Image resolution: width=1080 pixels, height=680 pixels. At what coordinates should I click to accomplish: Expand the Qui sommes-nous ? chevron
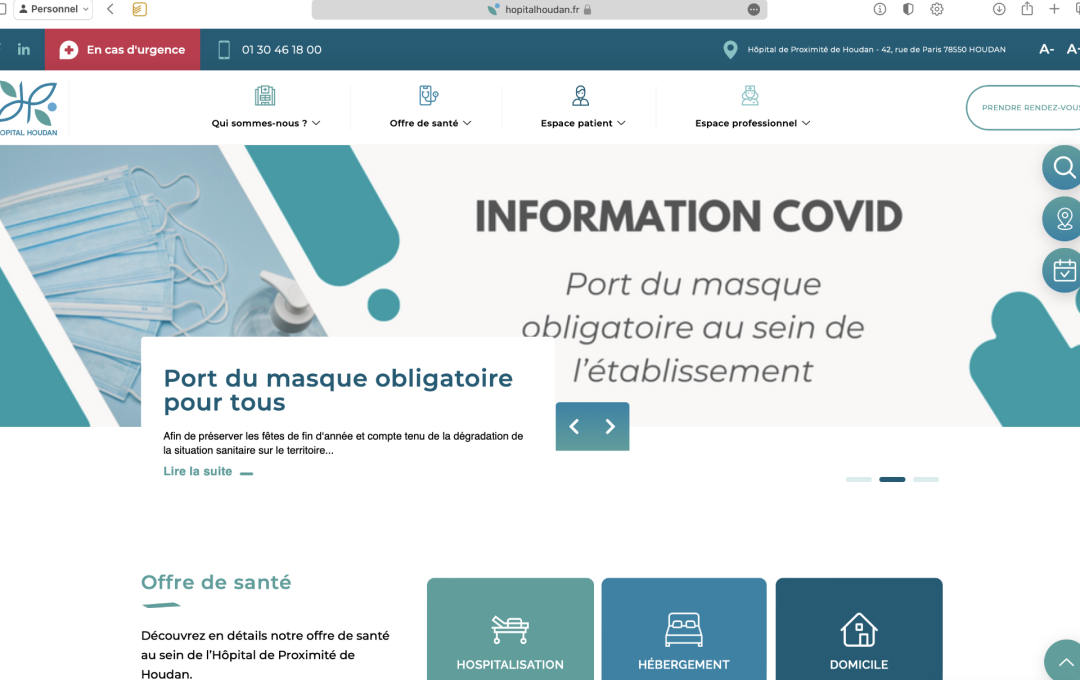[316, 123]
